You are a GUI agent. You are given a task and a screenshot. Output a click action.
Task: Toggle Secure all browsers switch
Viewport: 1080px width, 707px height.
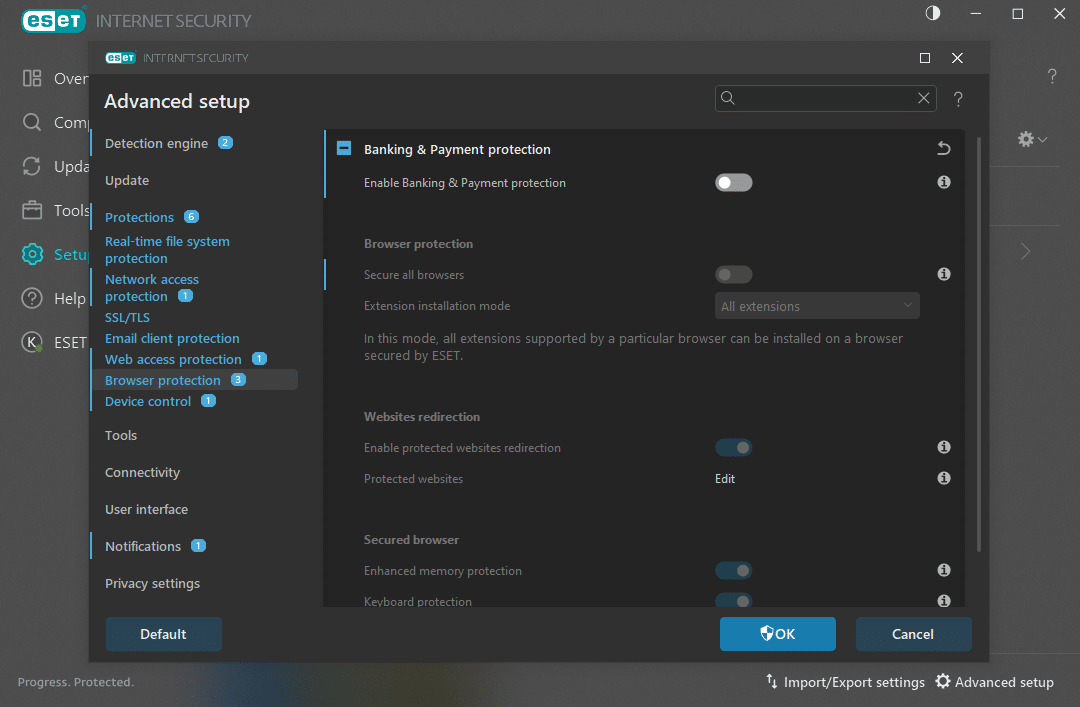734,275
